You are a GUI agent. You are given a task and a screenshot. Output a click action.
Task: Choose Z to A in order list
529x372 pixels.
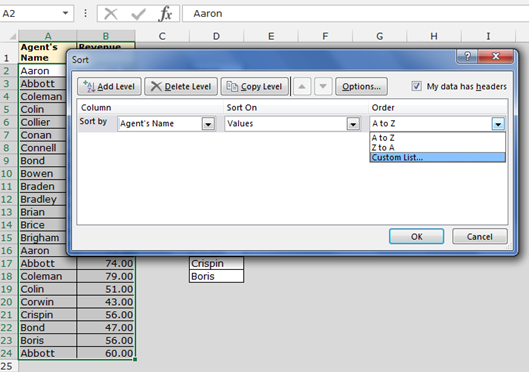coord(437,147)
